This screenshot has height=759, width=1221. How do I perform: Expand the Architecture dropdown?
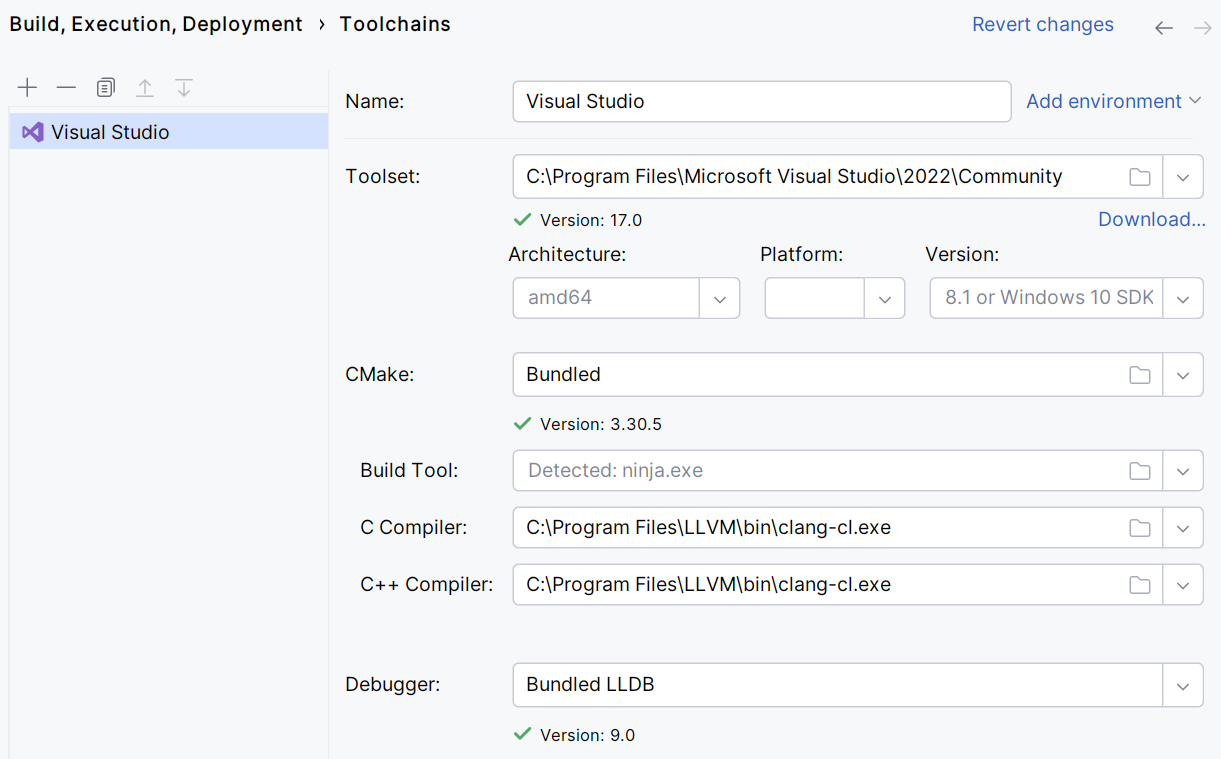[x=719, y=297]
